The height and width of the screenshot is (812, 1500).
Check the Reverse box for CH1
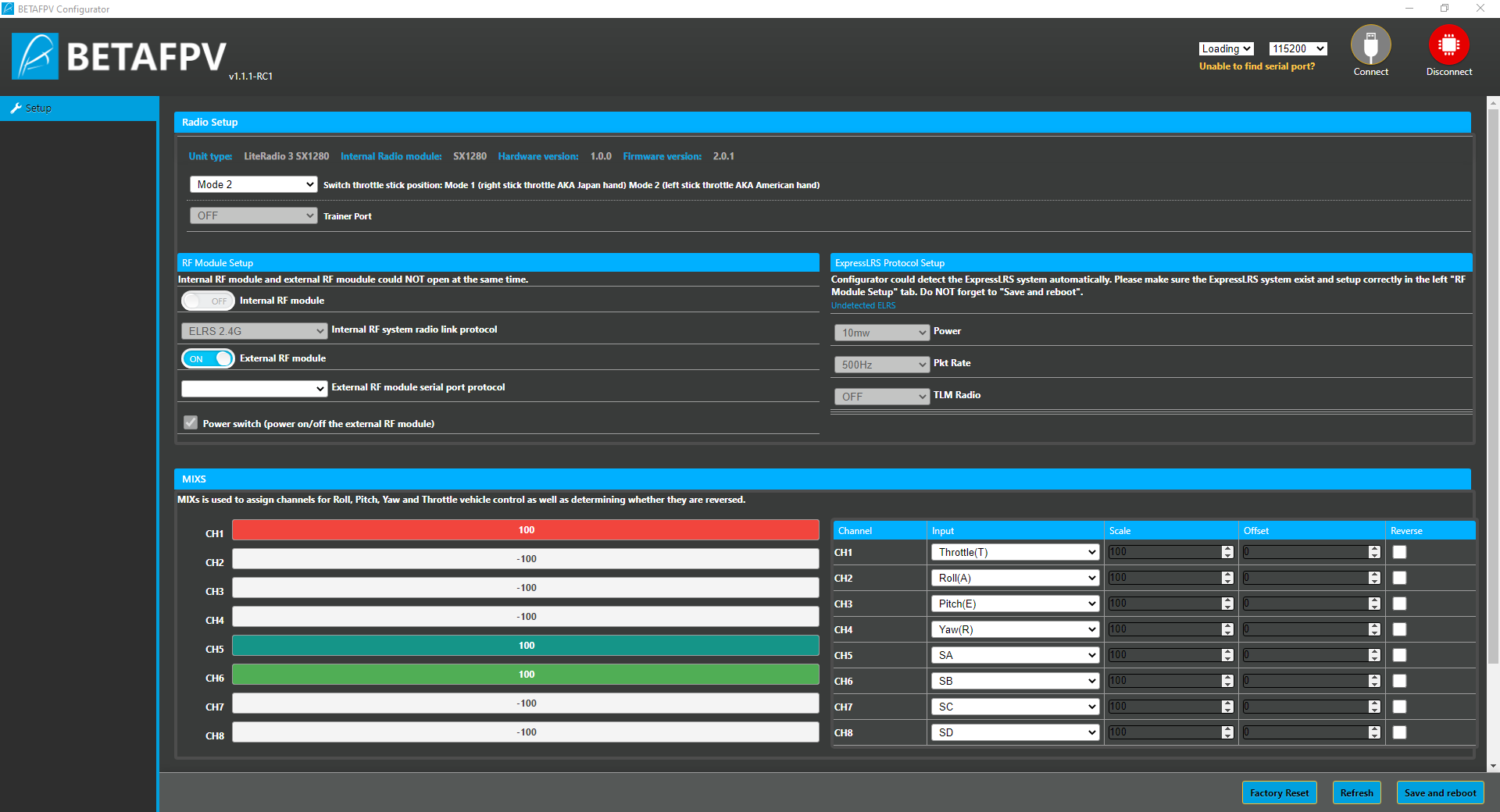point(1399,552)
